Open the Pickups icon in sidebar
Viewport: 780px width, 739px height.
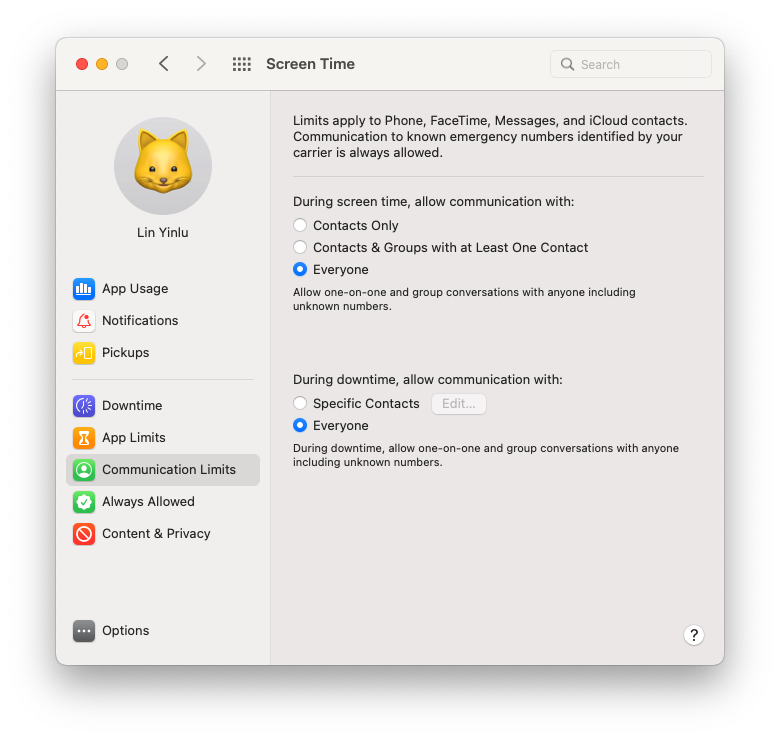[84, 353]
